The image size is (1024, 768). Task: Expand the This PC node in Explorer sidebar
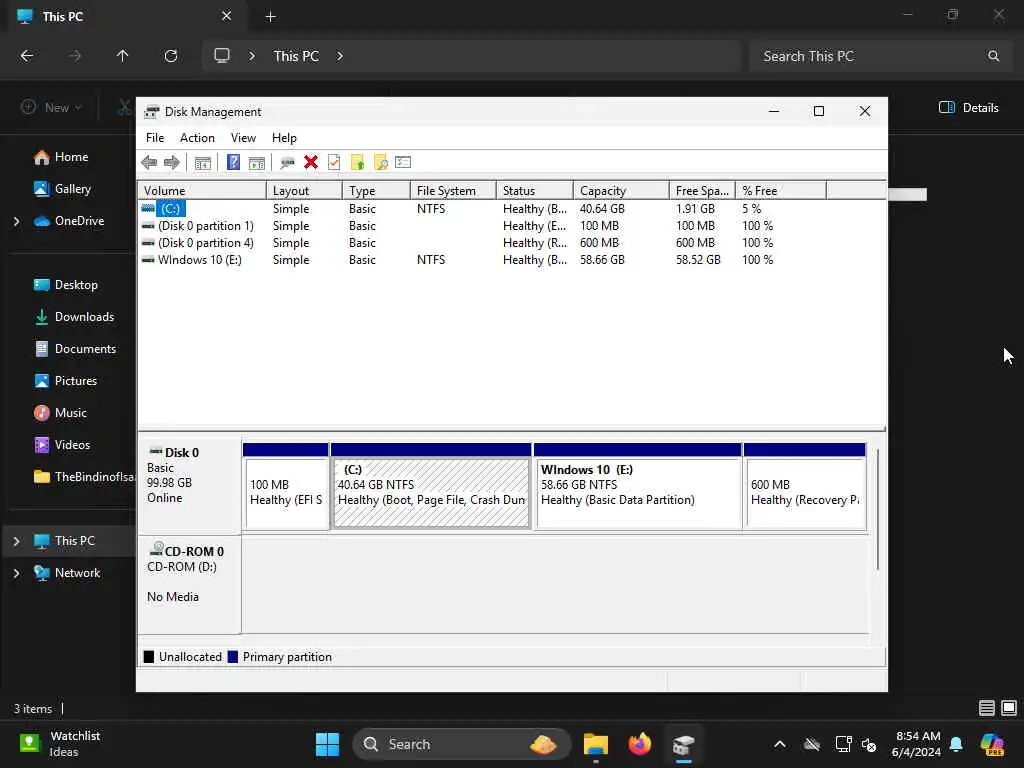coord(16,541)
